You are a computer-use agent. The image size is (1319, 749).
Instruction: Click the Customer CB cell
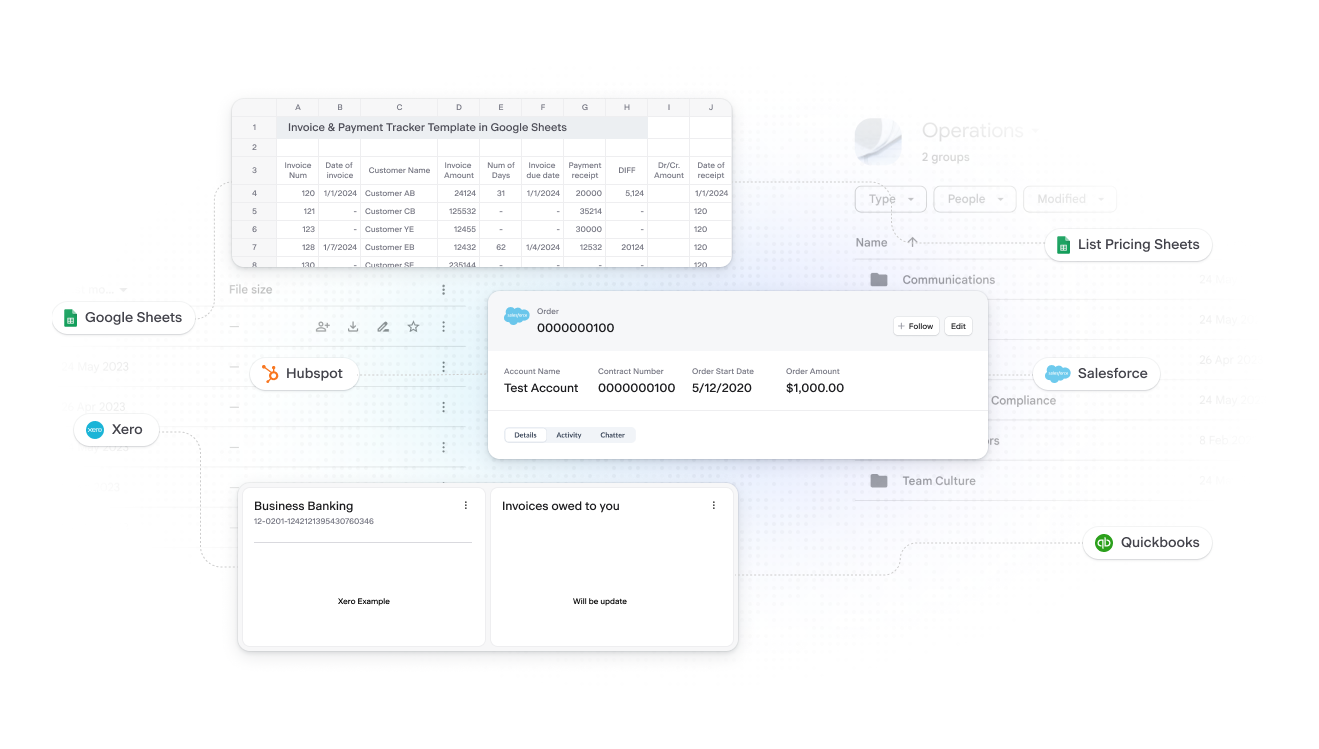tap(399, 212)
